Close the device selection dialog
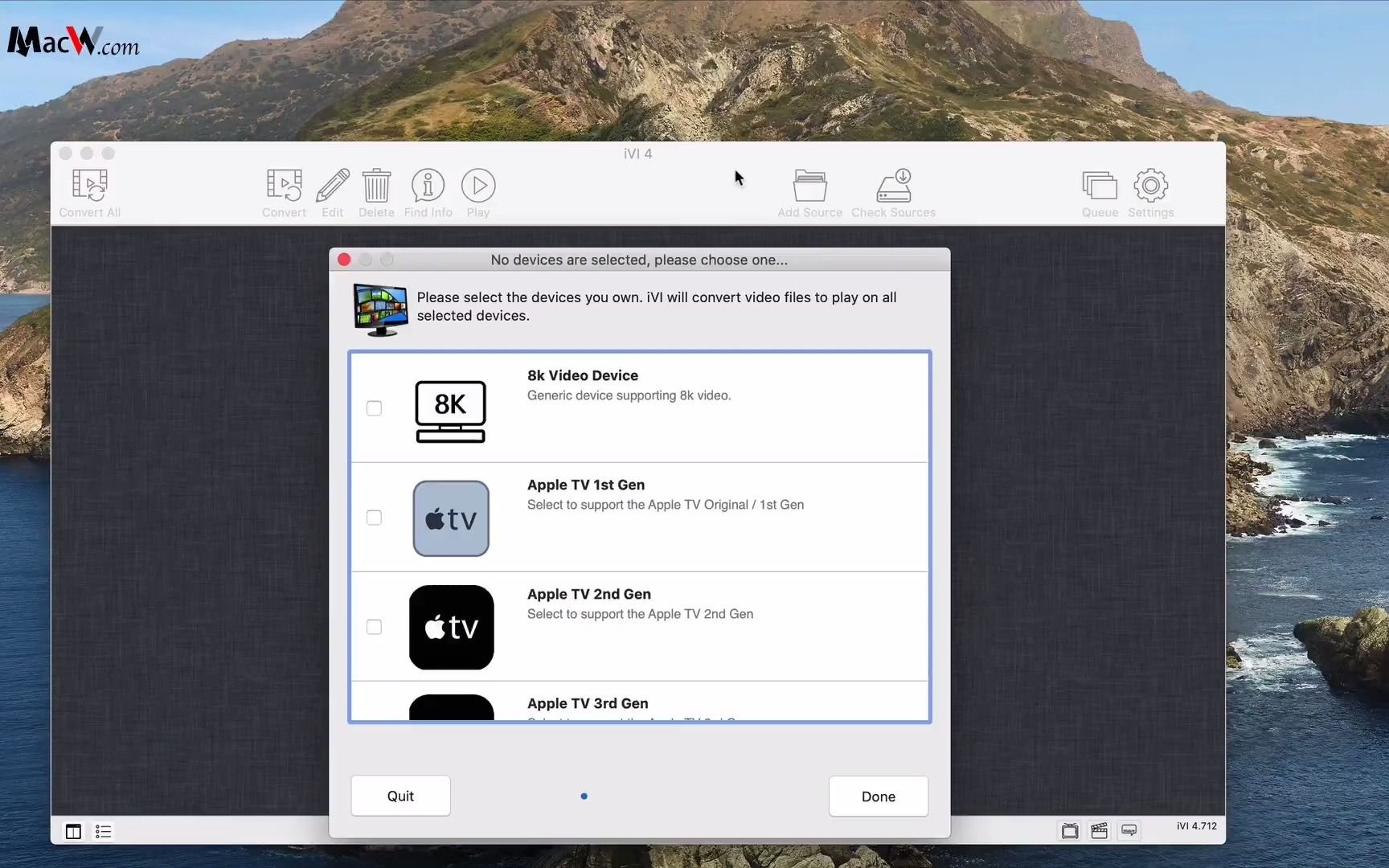 point(344,260)
